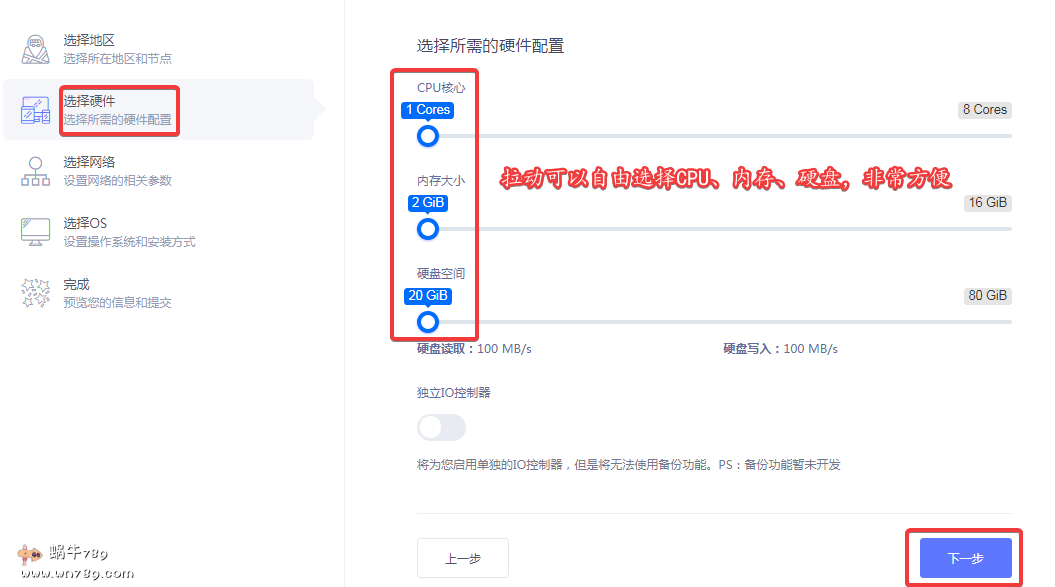Jump to the 完成 step

77,284
